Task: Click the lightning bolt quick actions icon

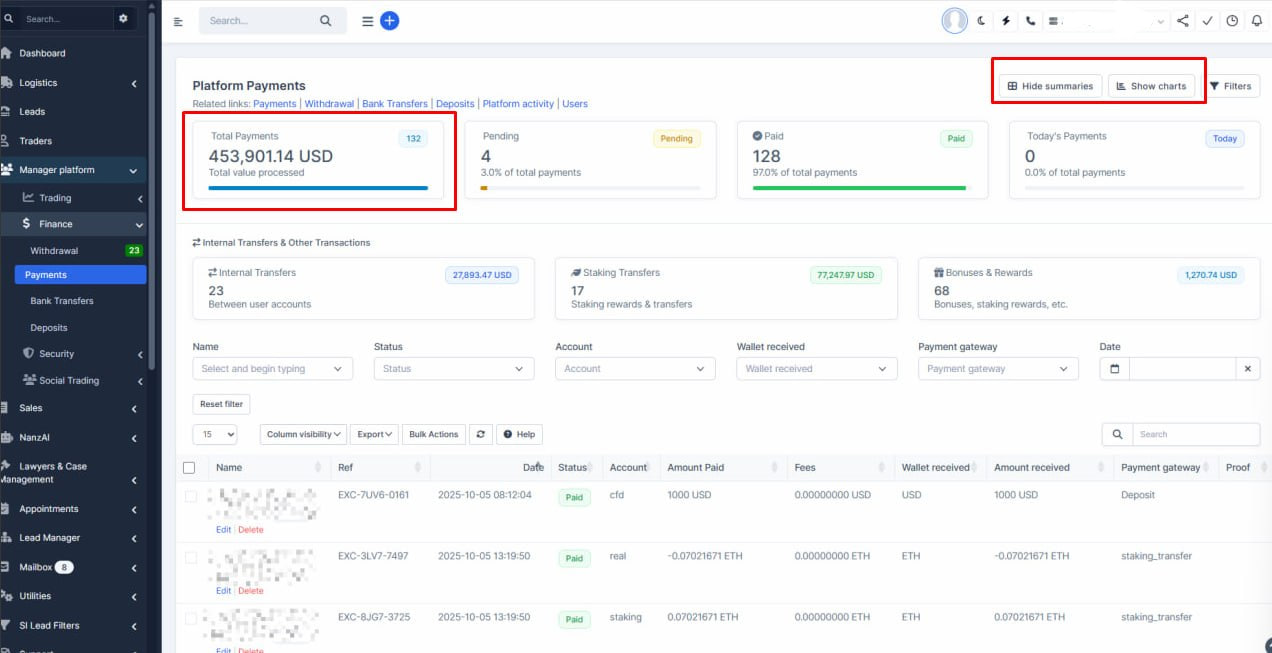Action: click(x=1005, y=21)
